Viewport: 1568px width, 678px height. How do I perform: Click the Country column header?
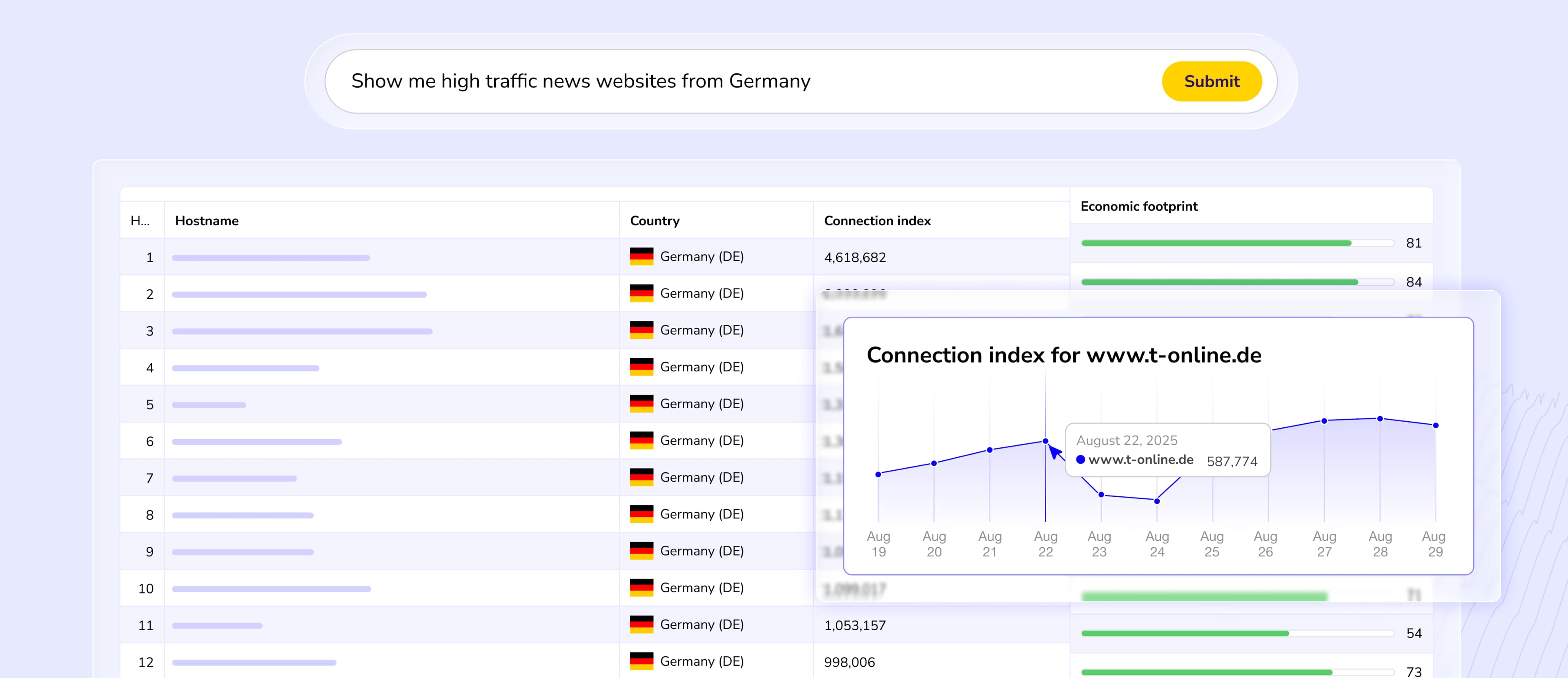point(654,221)
